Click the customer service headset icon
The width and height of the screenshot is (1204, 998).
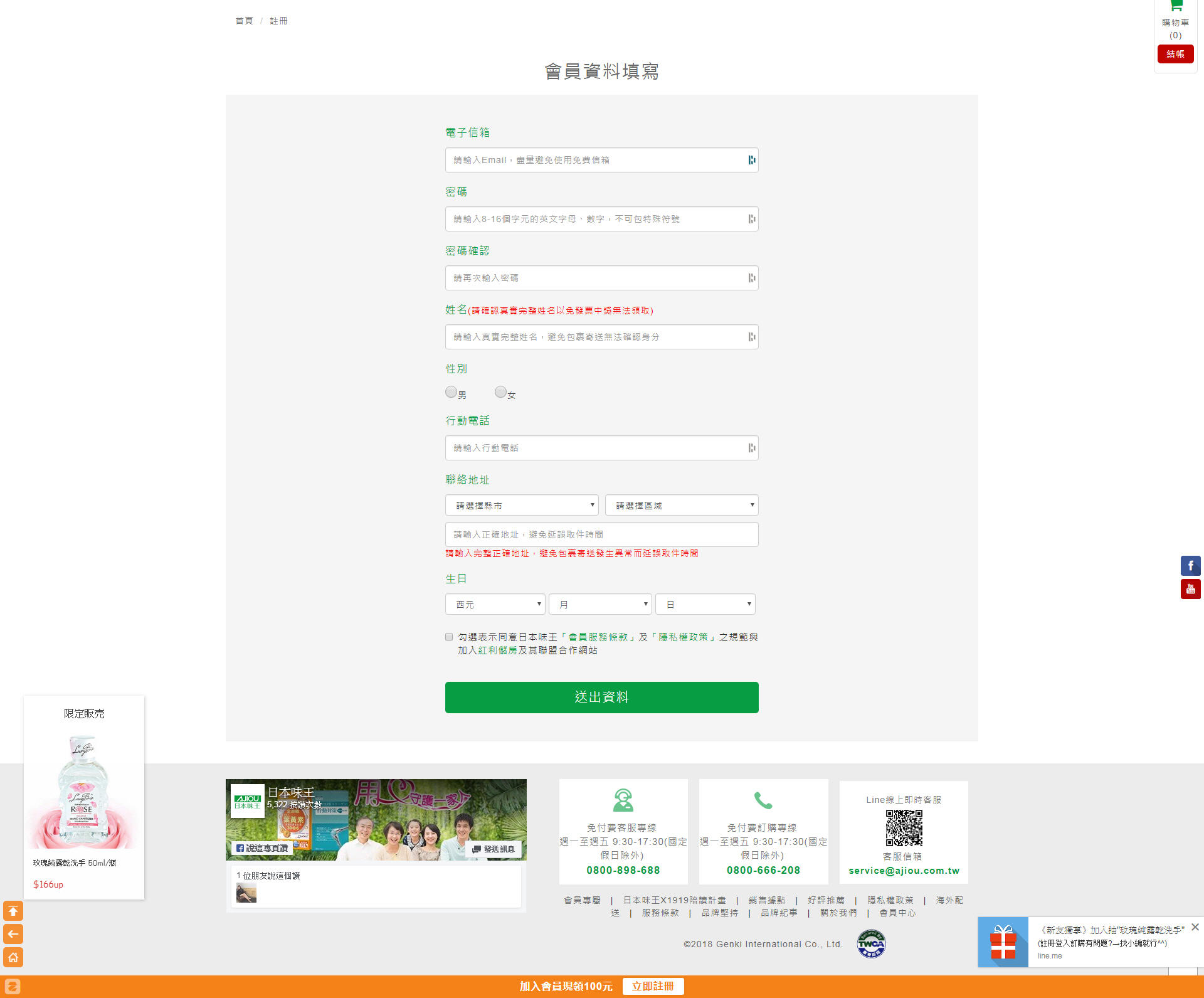pyautogui.click(x=623, y=800)
